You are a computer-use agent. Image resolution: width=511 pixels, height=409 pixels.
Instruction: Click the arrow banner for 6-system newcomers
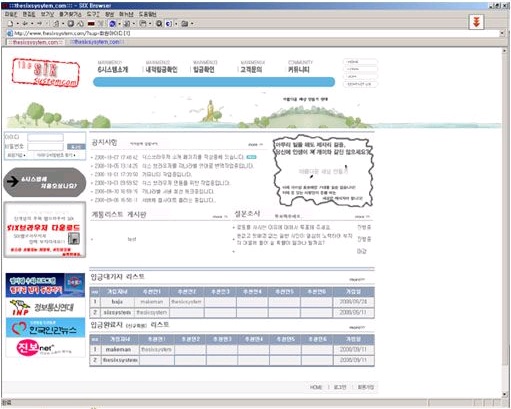coord(45,182)
